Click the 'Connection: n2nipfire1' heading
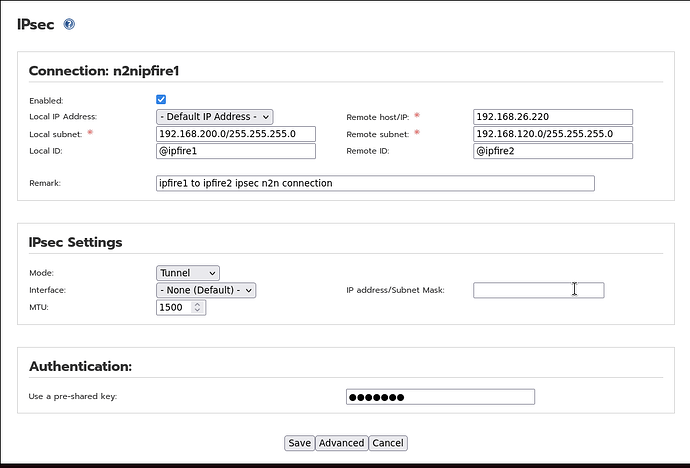The height and width of the screenshot is (468, 690). 104,71
